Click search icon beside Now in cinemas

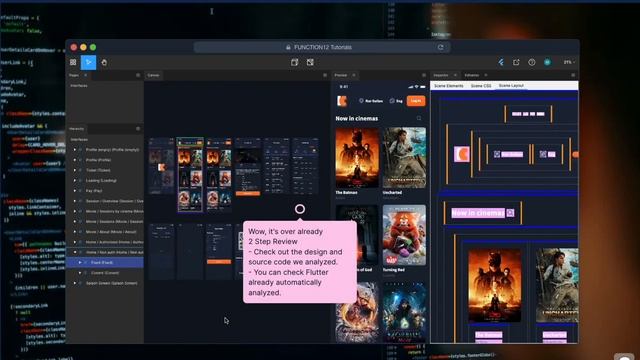[419, 118]
